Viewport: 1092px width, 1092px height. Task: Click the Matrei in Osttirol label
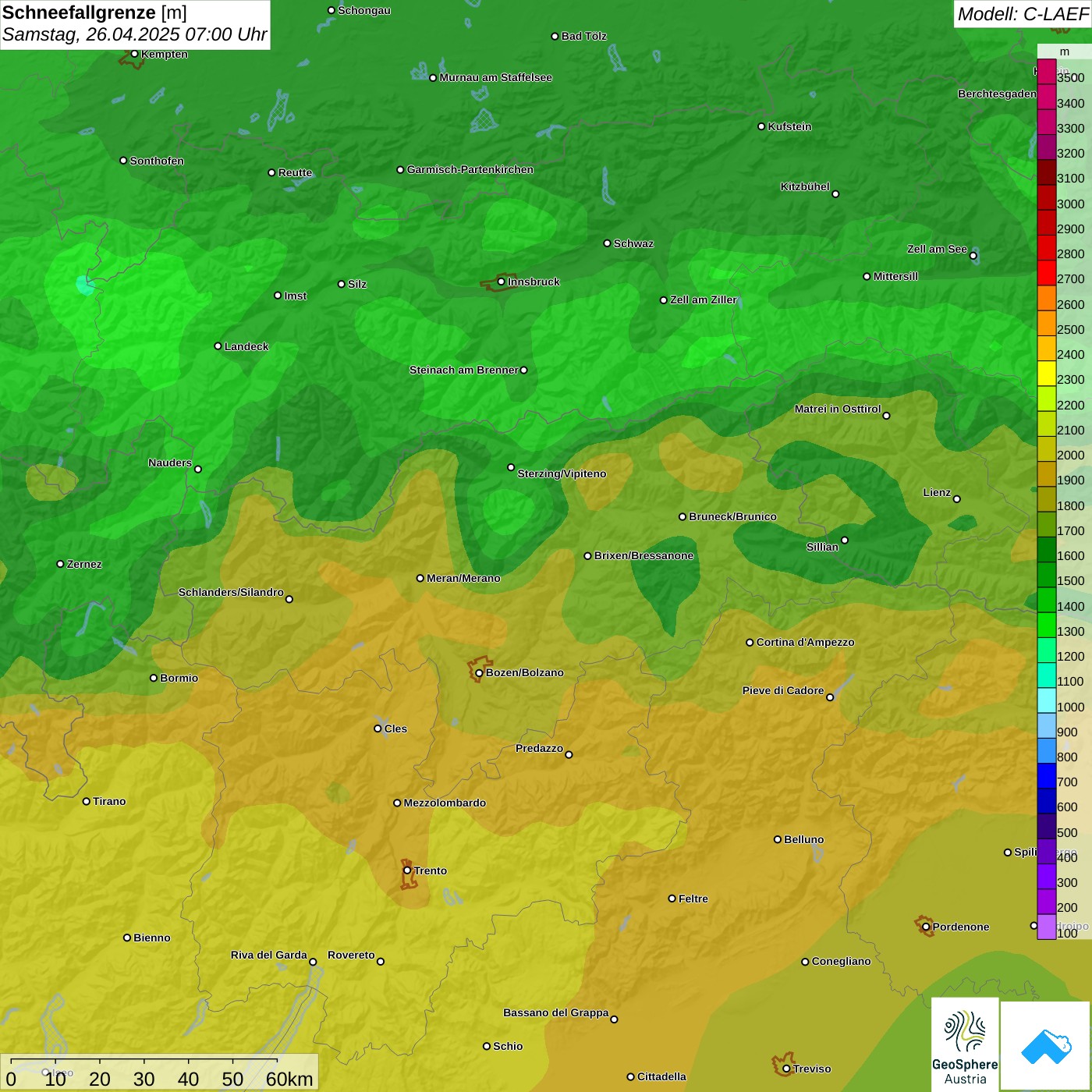pos(838,409)
